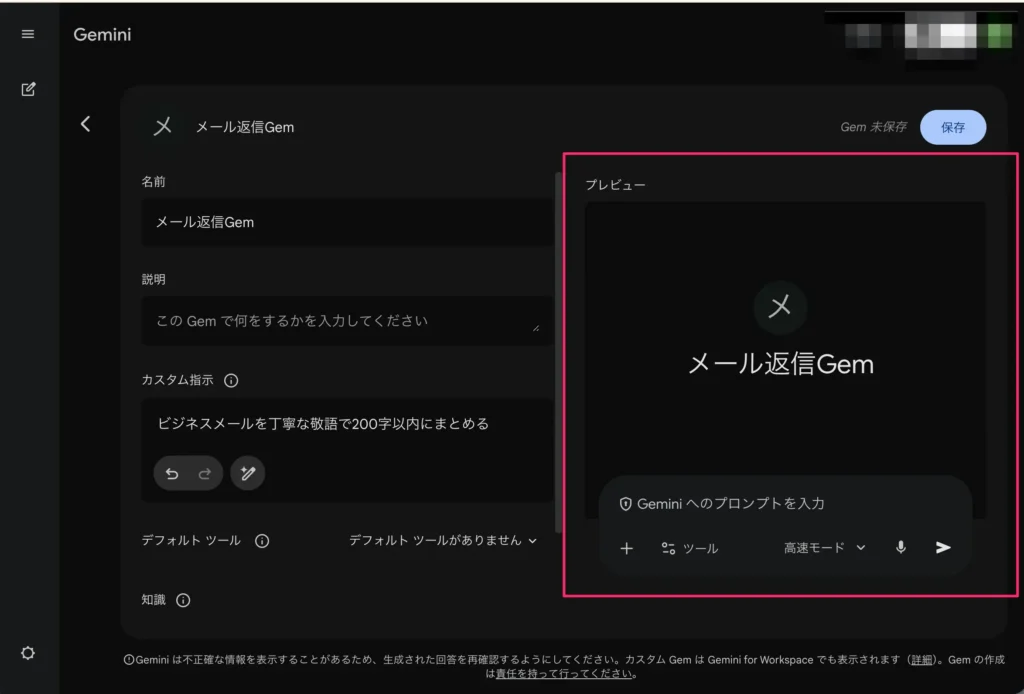Screen dimensions: 1024x694
Task: Open the hamburger main menu
Action: pos(27,34)
